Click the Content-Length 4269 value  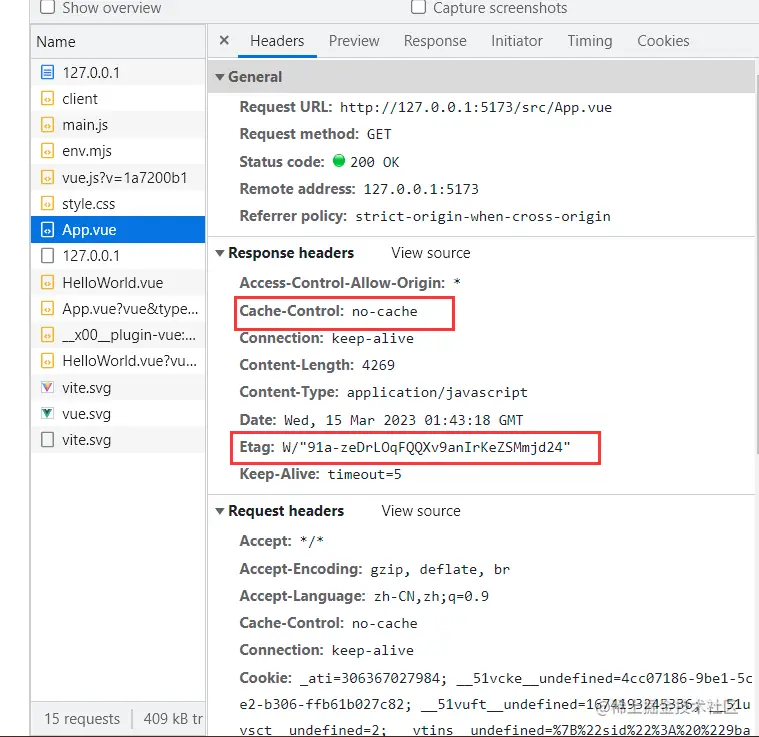point(378,365)
